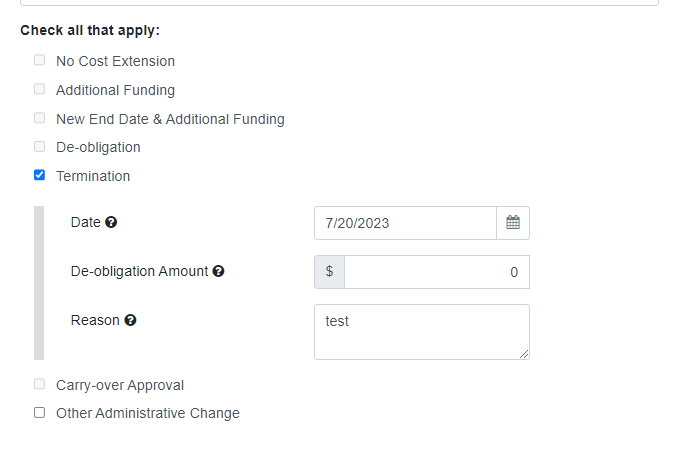Select New End Date & Additional Funding checkbox

tap(39, 118)
